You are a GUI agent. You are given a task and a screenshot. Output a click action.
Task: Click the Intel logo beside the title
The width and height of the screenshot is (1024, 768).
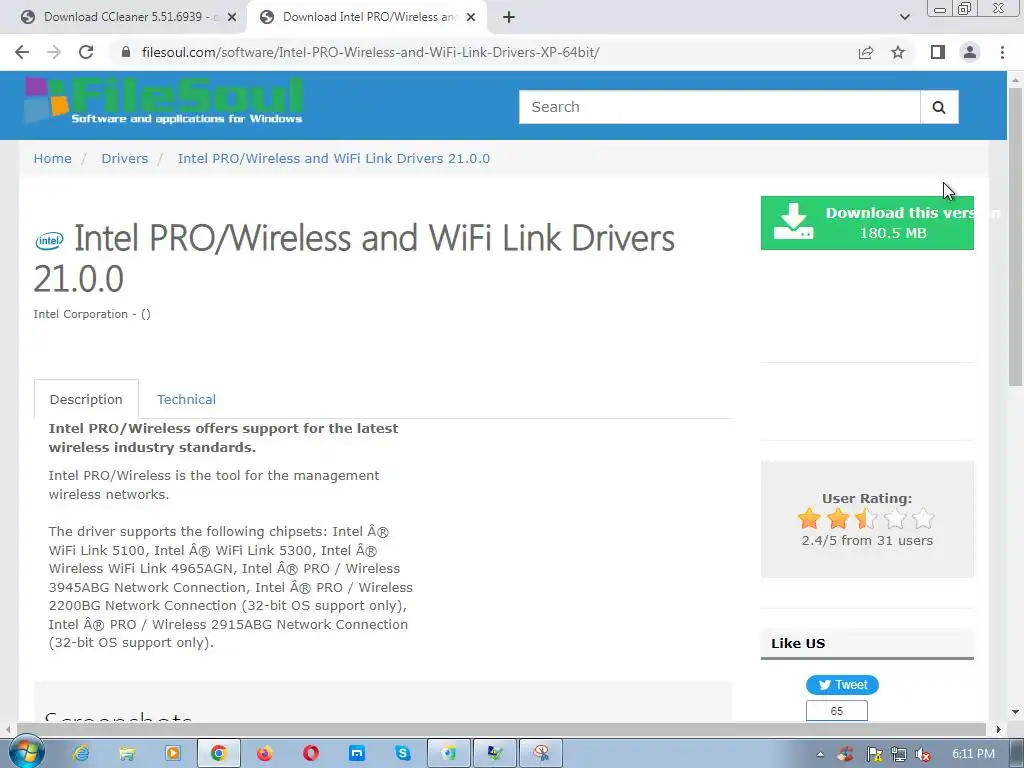(x=49, y=240)
